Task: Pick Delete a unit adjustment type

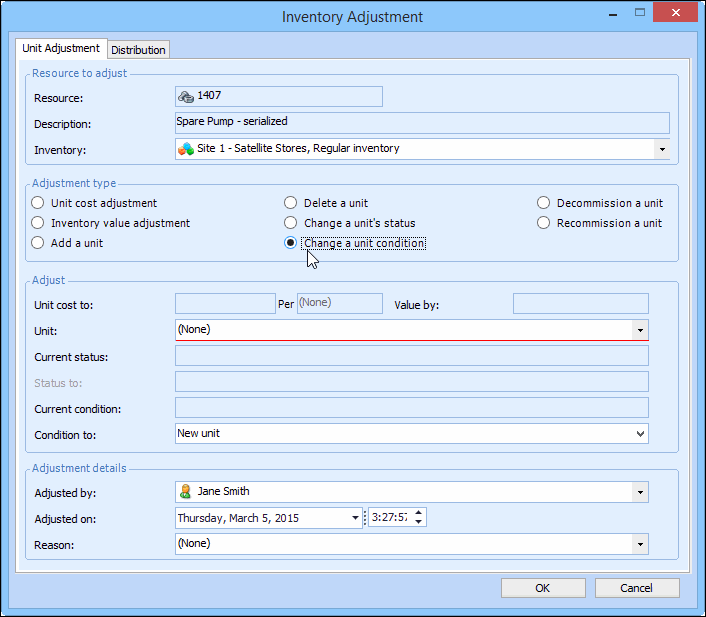Action: [x=291, y=203]
